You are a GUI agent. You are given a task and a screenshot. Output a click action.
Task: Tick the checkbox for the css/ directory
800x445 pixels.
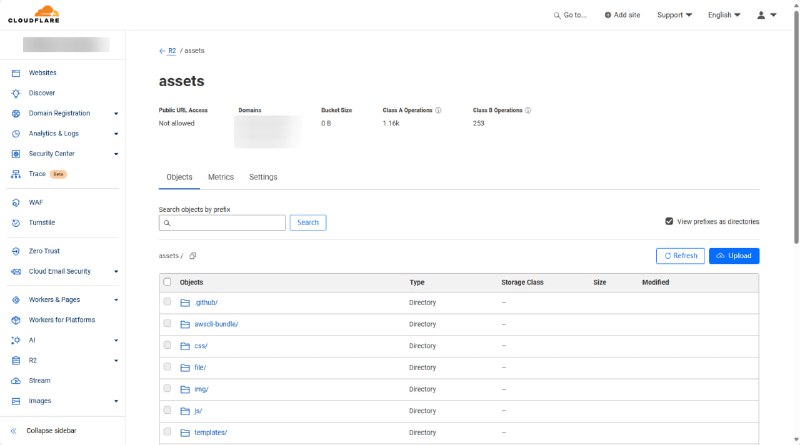[167, 346]
